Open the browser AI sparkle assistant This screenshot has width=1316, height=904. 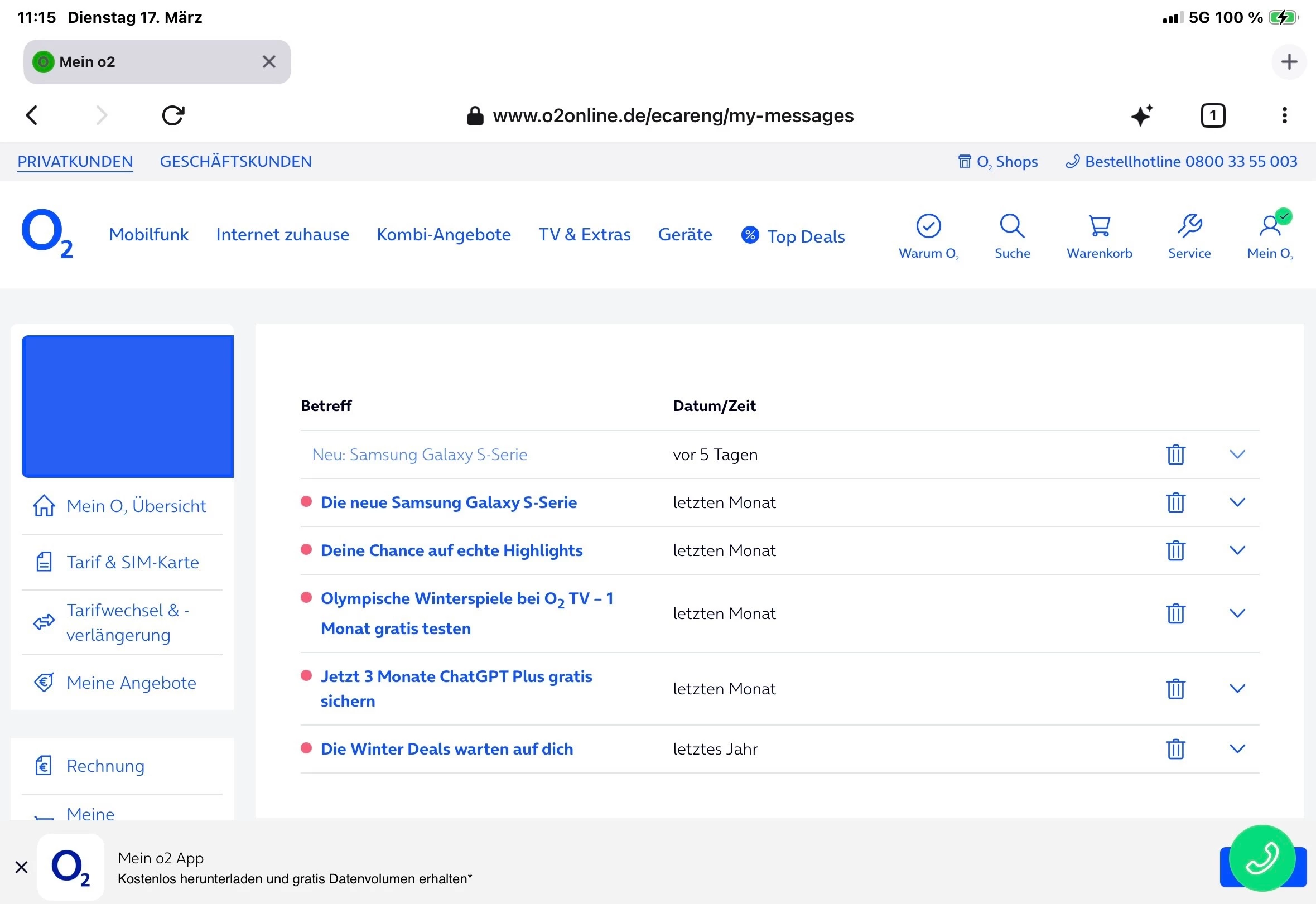[x=1141, y=115]
